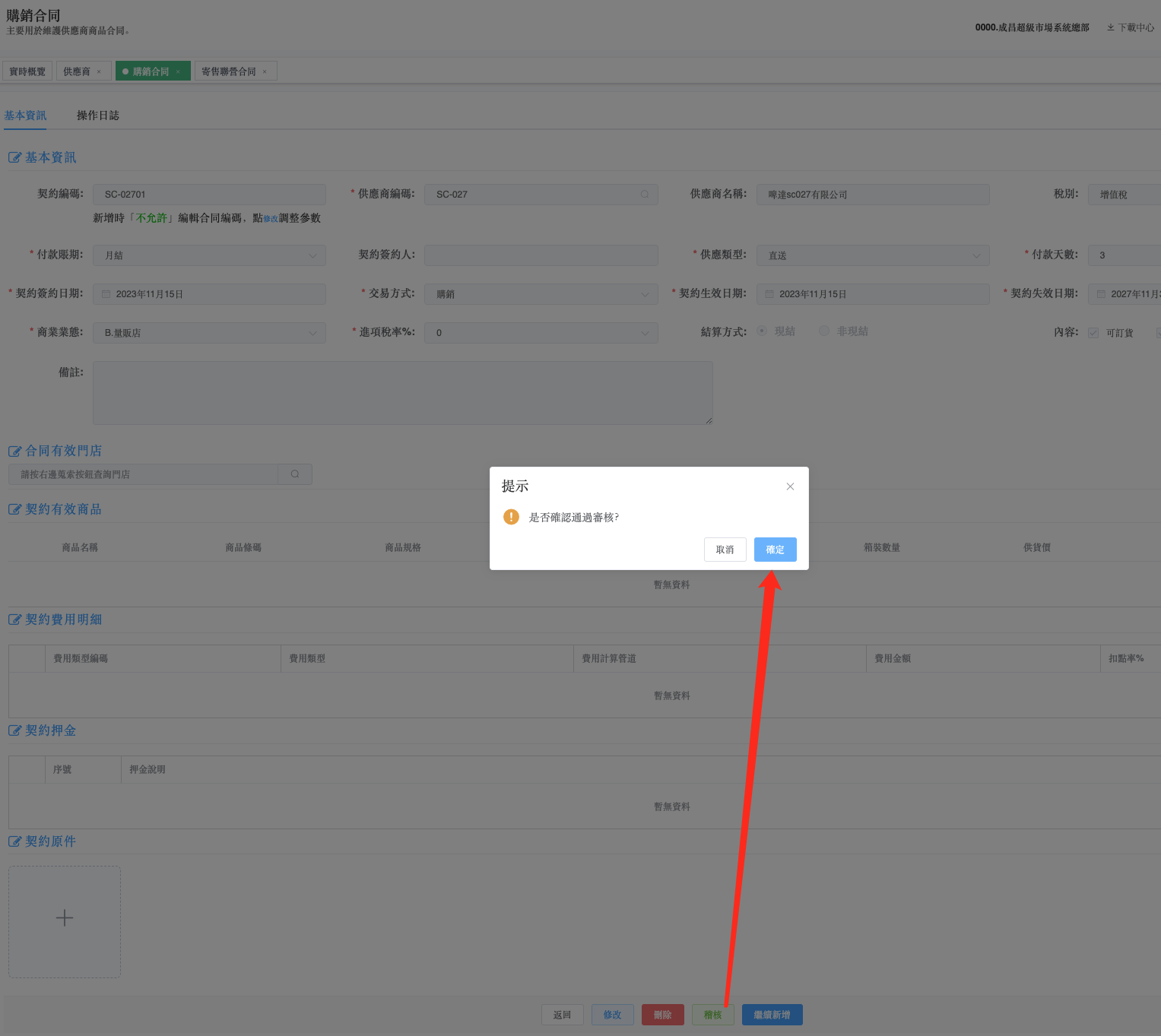
Task: Click the edit icon beside 契約費用明細 heading
Action: click(x=14, y=619)
